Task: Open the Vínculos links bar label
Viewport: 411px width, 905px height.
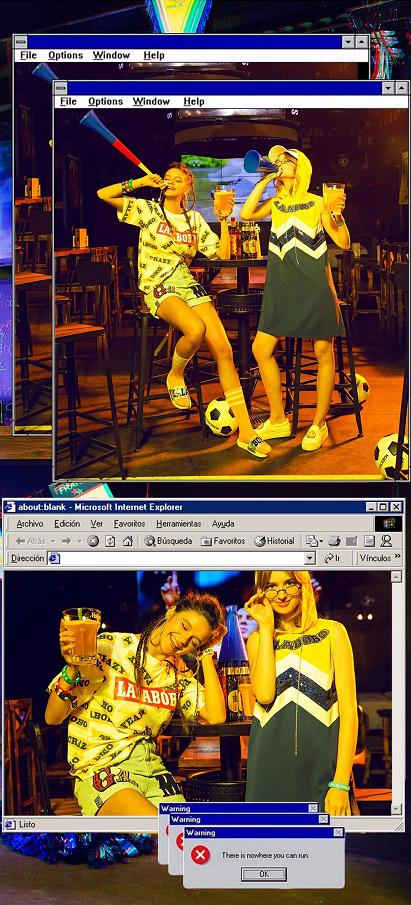Action: coord(375,558)
